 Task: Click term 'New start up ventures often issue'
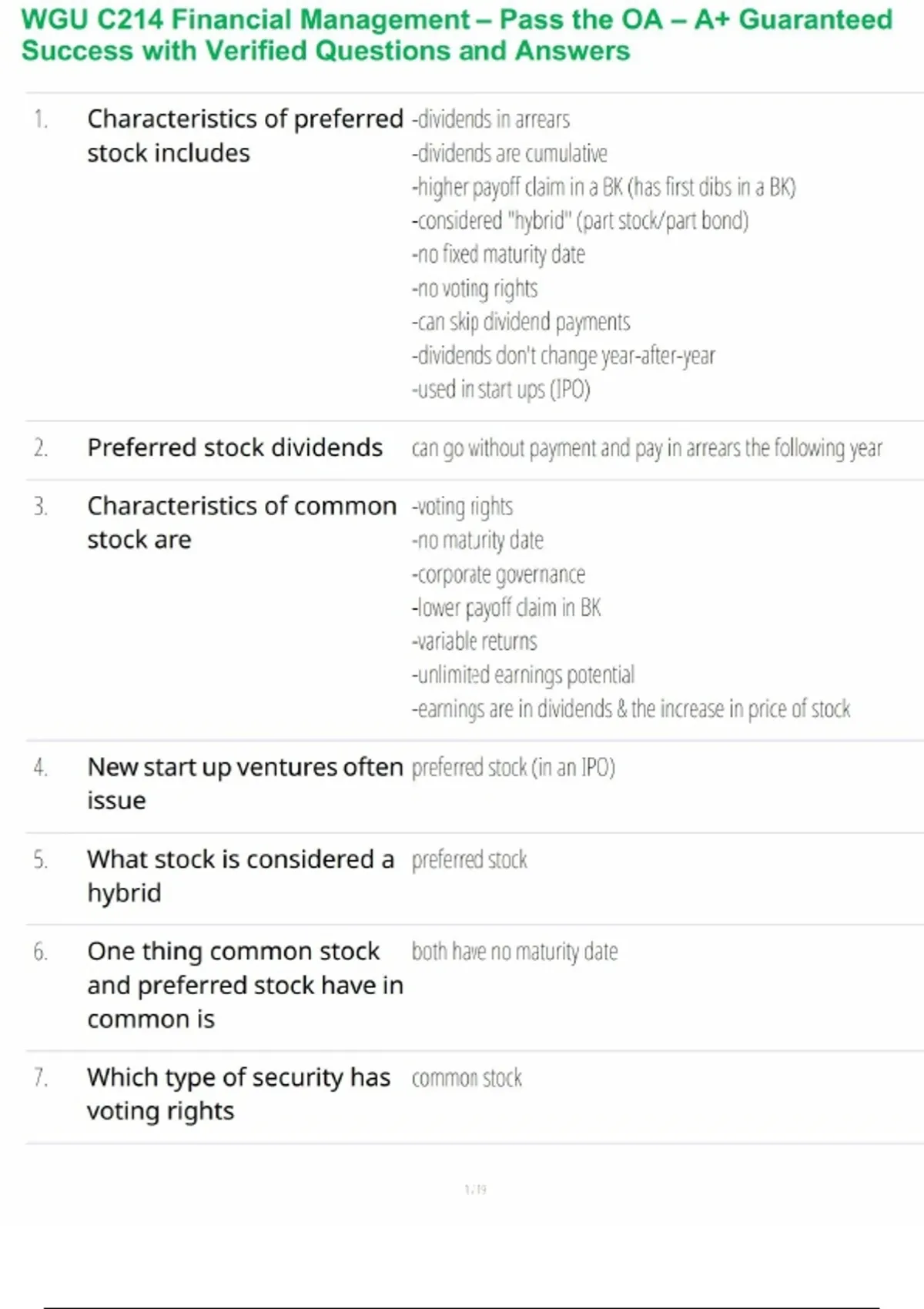click(245, 783)
